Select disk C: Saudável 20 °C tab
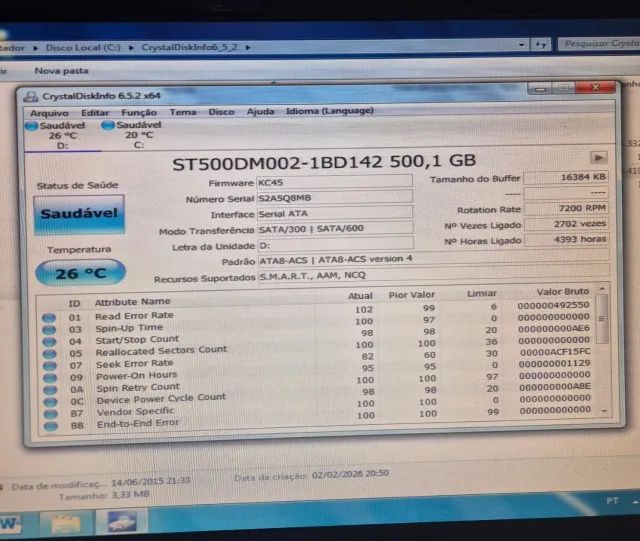Image resolution: width=640 pixels, height=541 pixels. coord(138,135)
